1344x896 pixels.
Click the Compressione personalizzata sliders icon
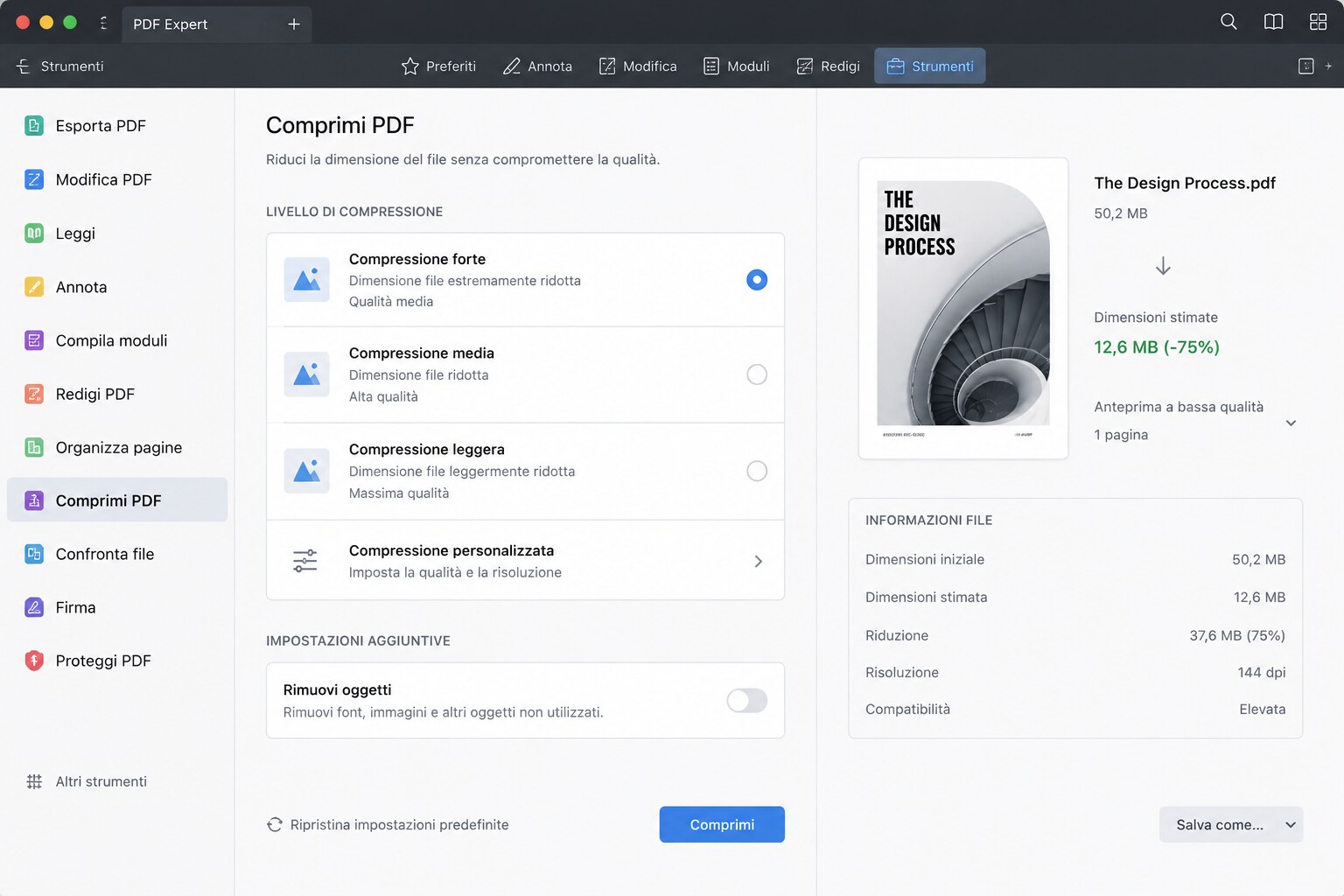click(305, 561)
